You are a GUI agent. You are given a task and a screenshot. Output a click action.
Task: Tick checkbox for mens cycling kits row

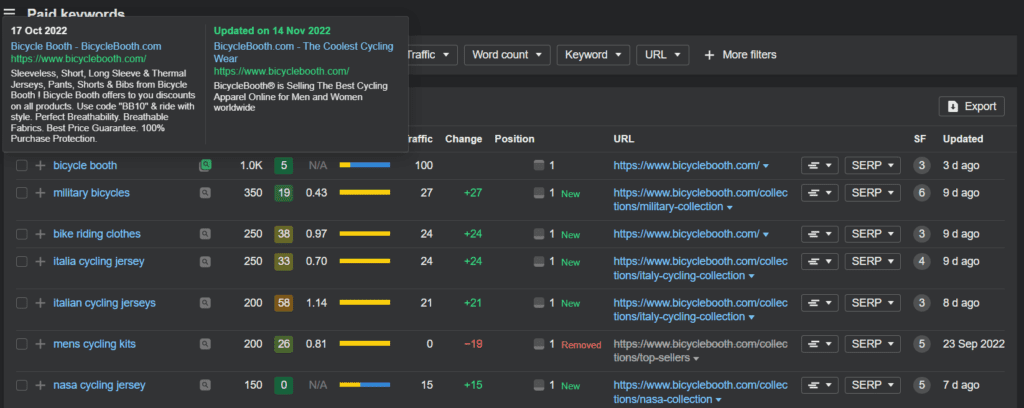click(22, 344)
